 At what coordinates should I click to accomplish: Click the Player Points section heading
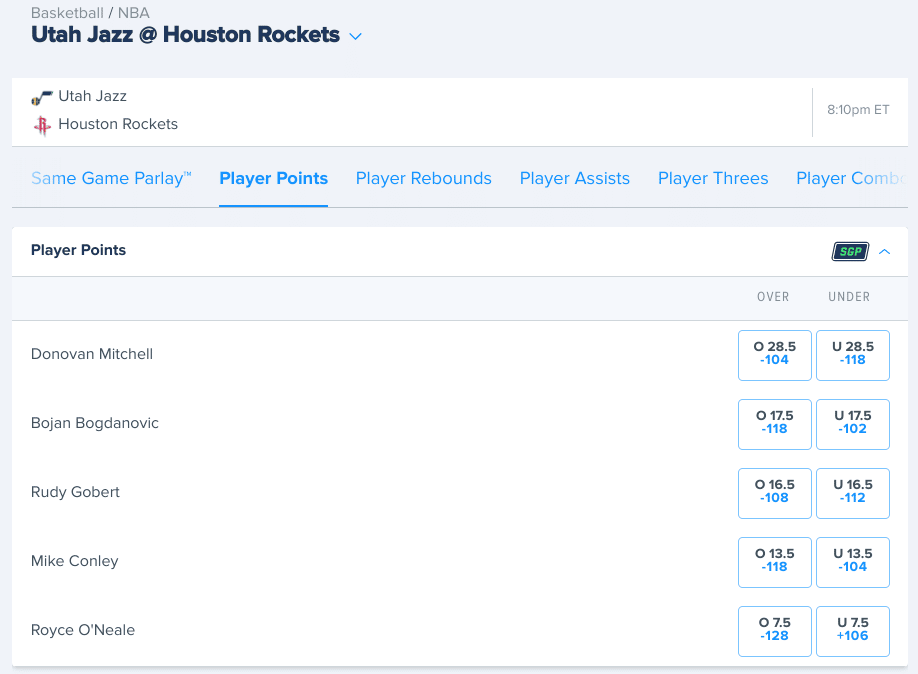(x=78, y=250)
